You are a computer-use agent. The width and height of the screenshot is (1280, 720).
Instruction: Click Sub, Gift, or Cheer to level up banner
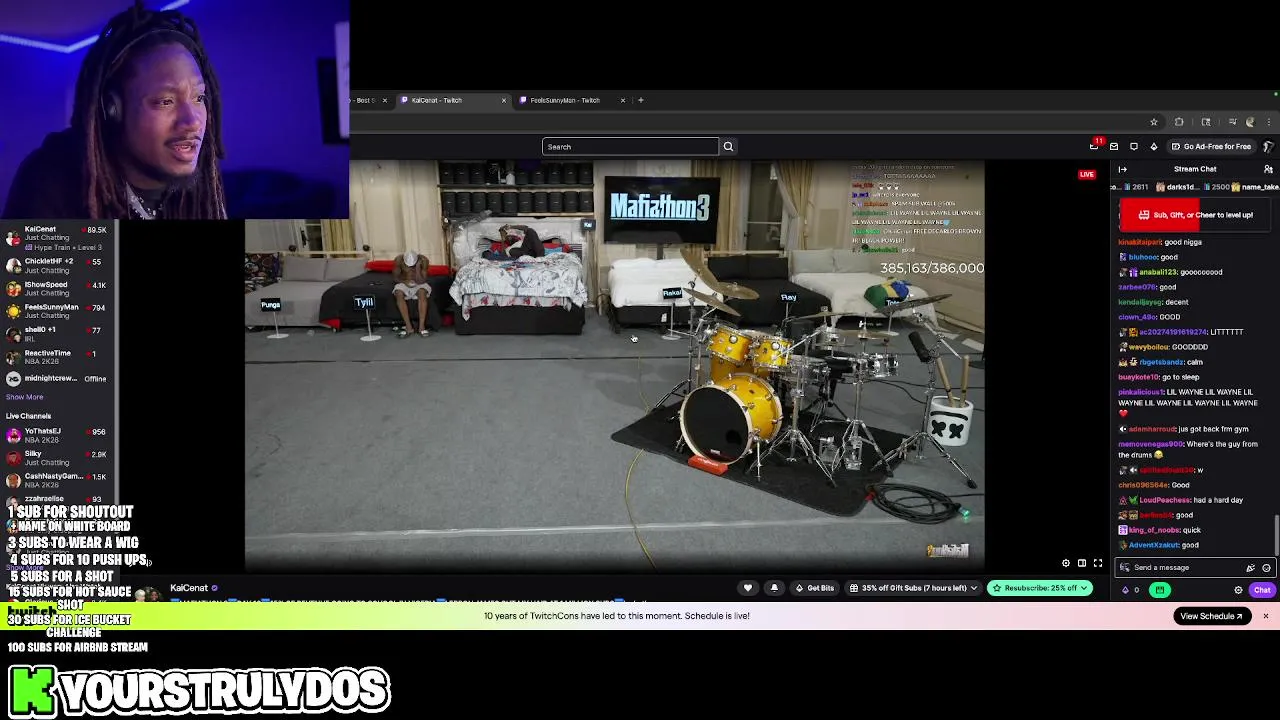pyautogui.click(x=1196, y=215)
